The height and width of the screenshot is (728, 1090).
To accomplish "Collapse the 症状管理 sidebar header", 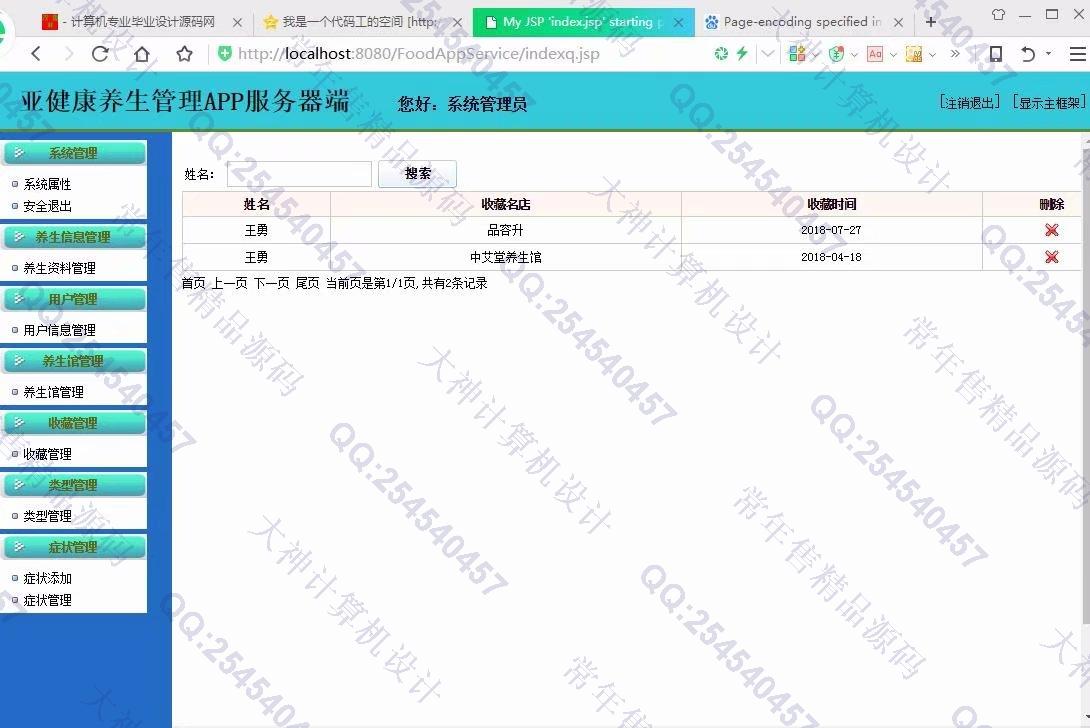I will [x=74, y=547].
